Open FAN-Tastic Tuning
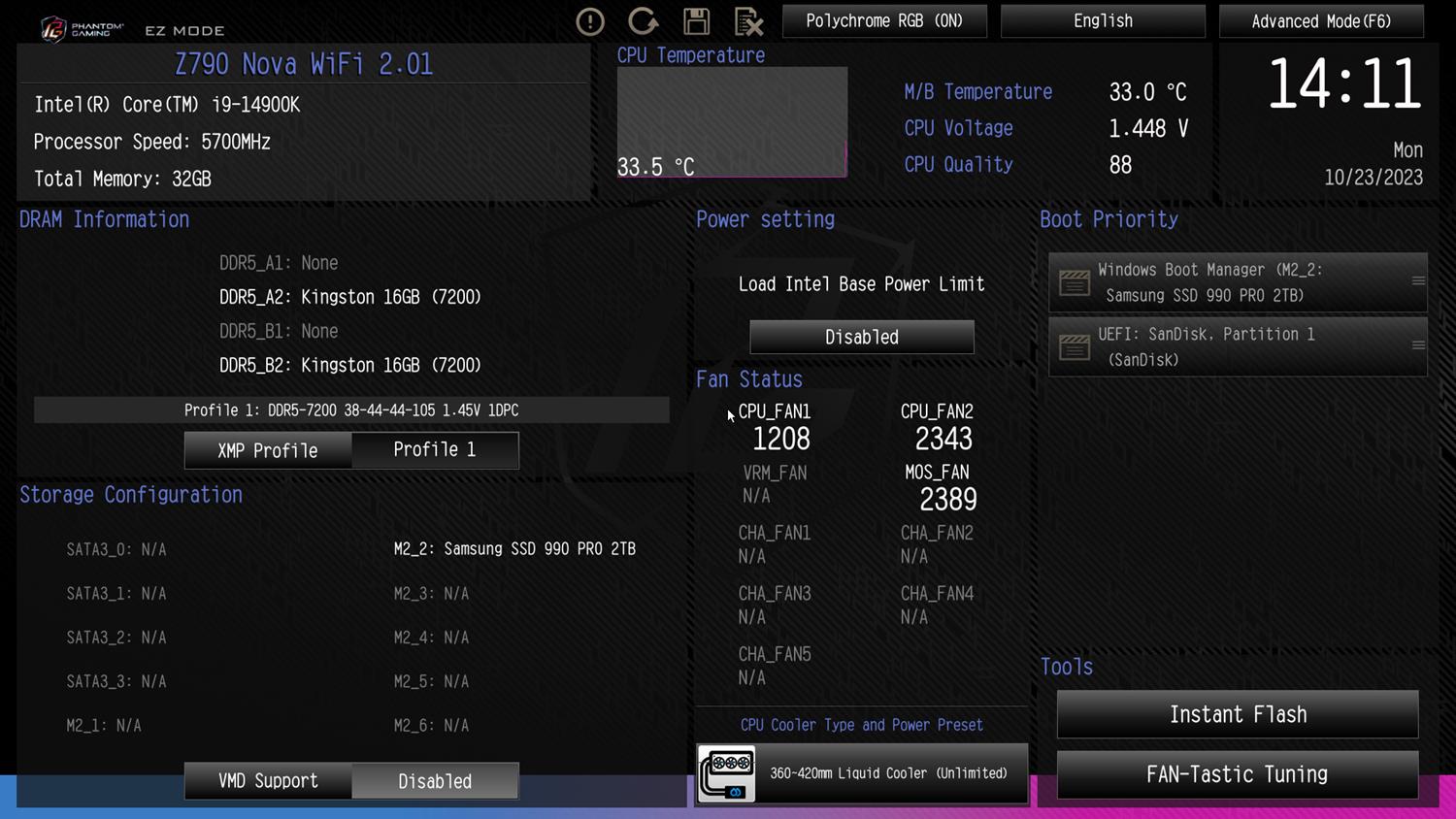Viewport: 1456px width, 819px height. coord(1238,774)
